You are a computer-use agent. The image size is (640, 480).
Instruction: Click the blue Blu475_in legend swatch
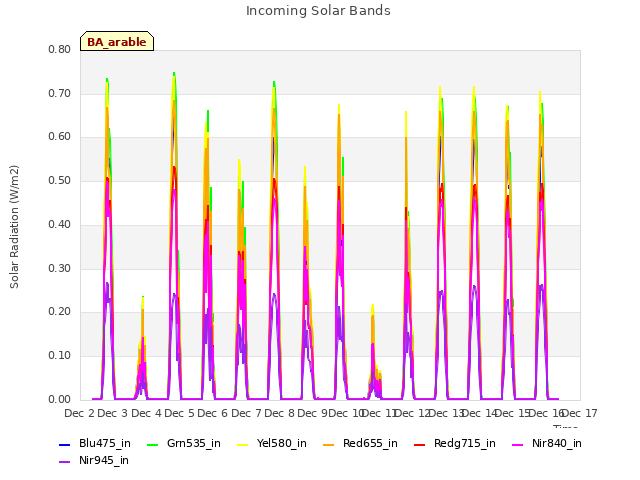(64, 444)
